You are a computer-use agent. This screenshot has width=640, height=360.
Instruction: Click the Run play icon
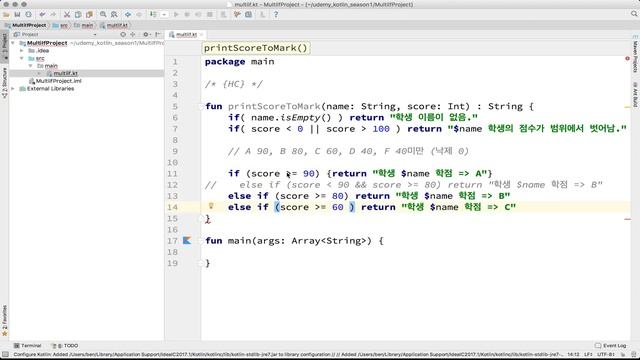[176, 14]
